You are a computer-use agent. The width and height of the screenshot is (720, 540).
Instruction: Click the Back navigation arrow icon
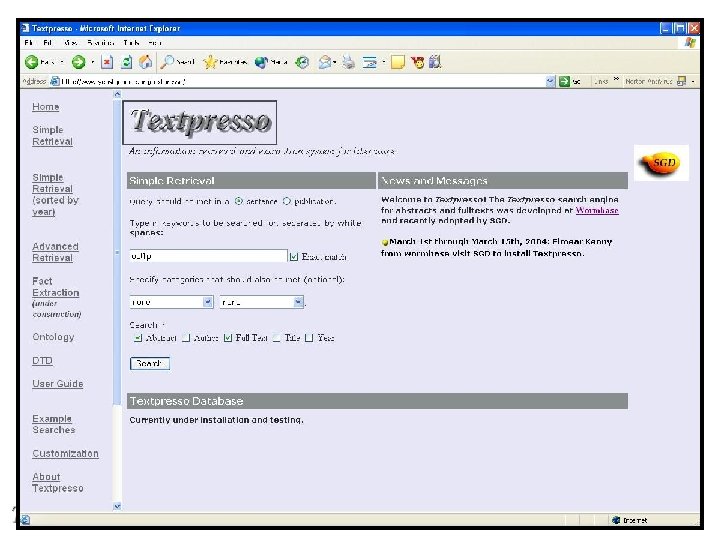point(31,62)
